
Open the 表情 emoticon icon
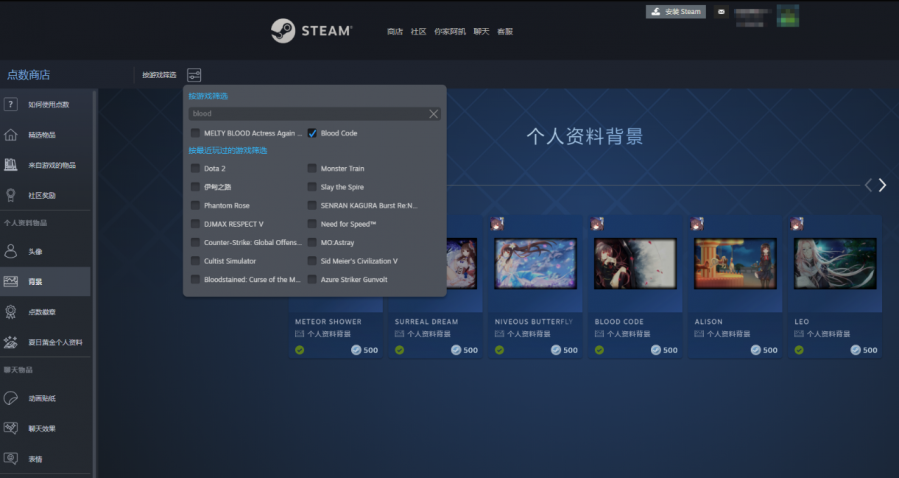click(10, 459)
